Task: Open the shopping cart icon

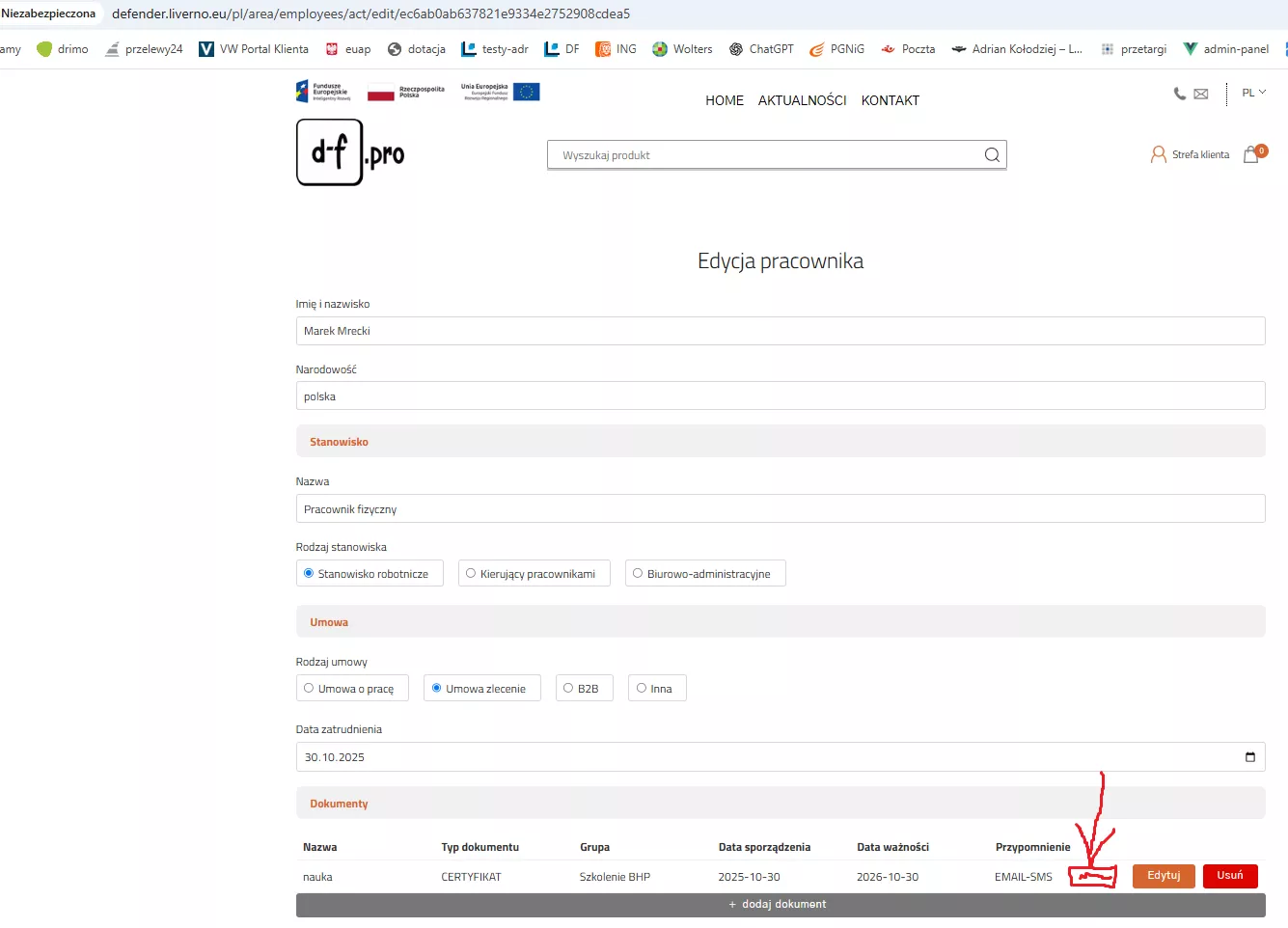Action: pos(1251,154)
